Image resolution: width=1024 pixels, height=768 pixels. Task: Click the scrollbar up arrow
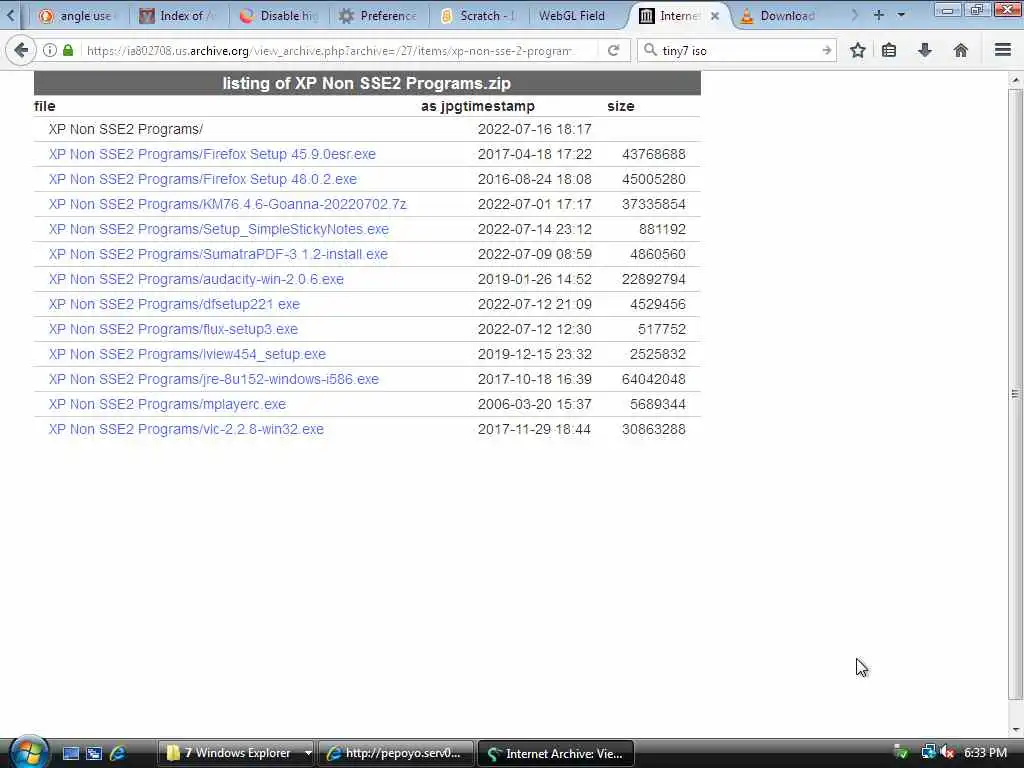pos(1014,80)
